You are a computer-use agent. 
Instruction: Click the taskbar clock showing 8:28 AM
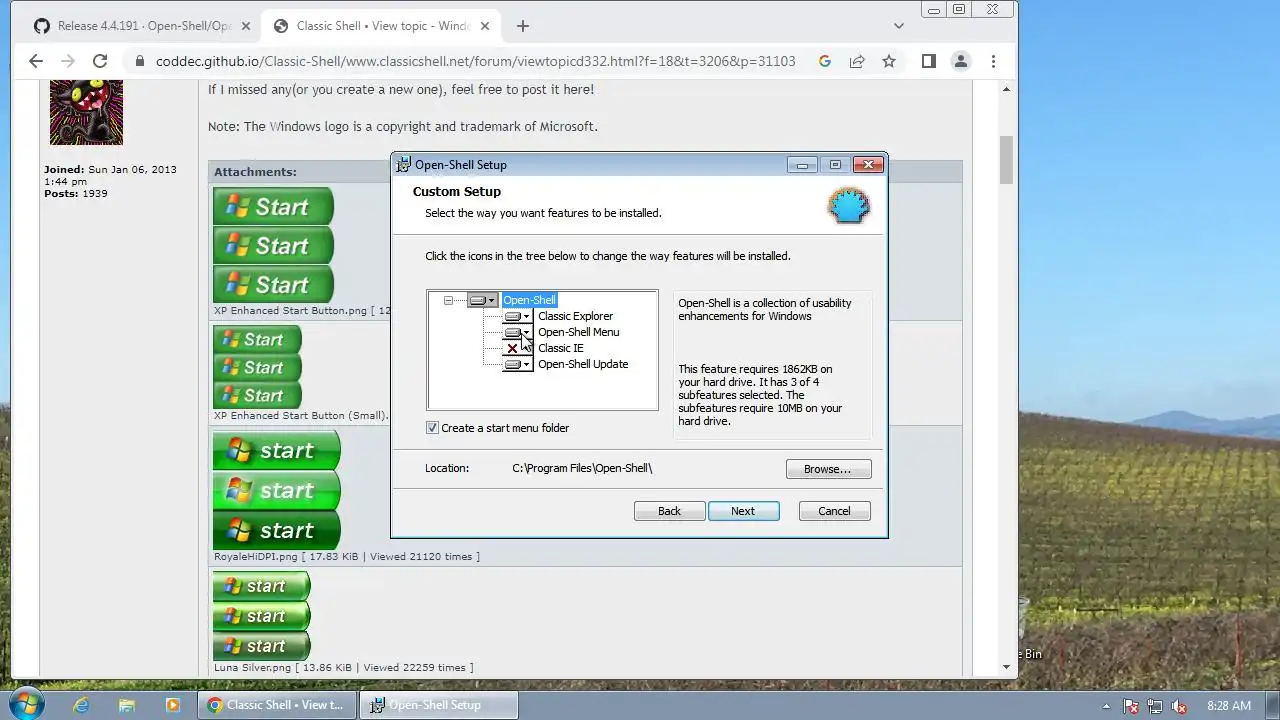[x=1229, y=706]
